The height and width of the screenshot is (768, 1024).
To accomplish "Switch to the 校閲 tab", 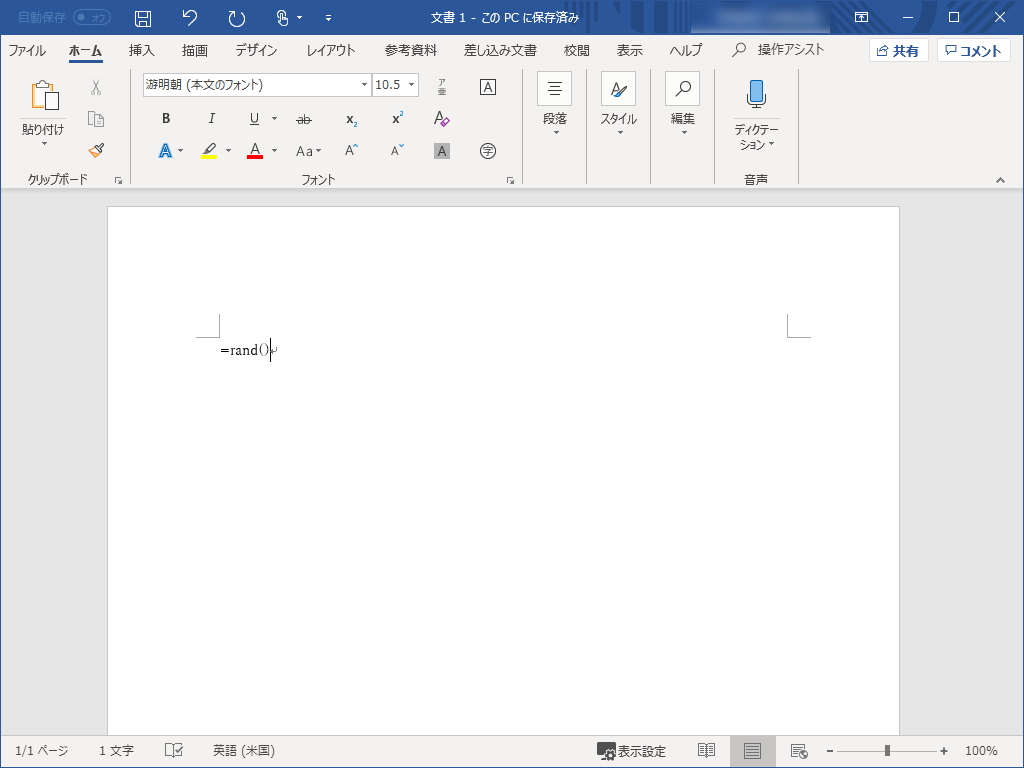I will tap(577, 50).
